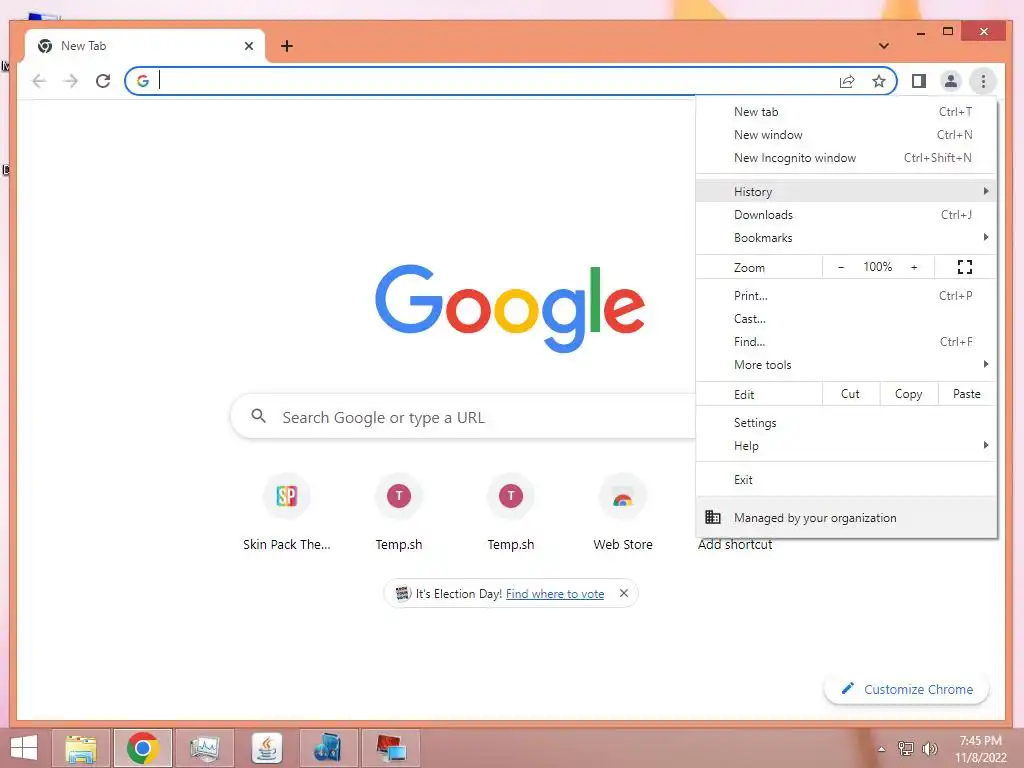The height and width of the screenshot is (768, 1024).
Task: Open Downloads from the menu
Action: pos(846,214)
